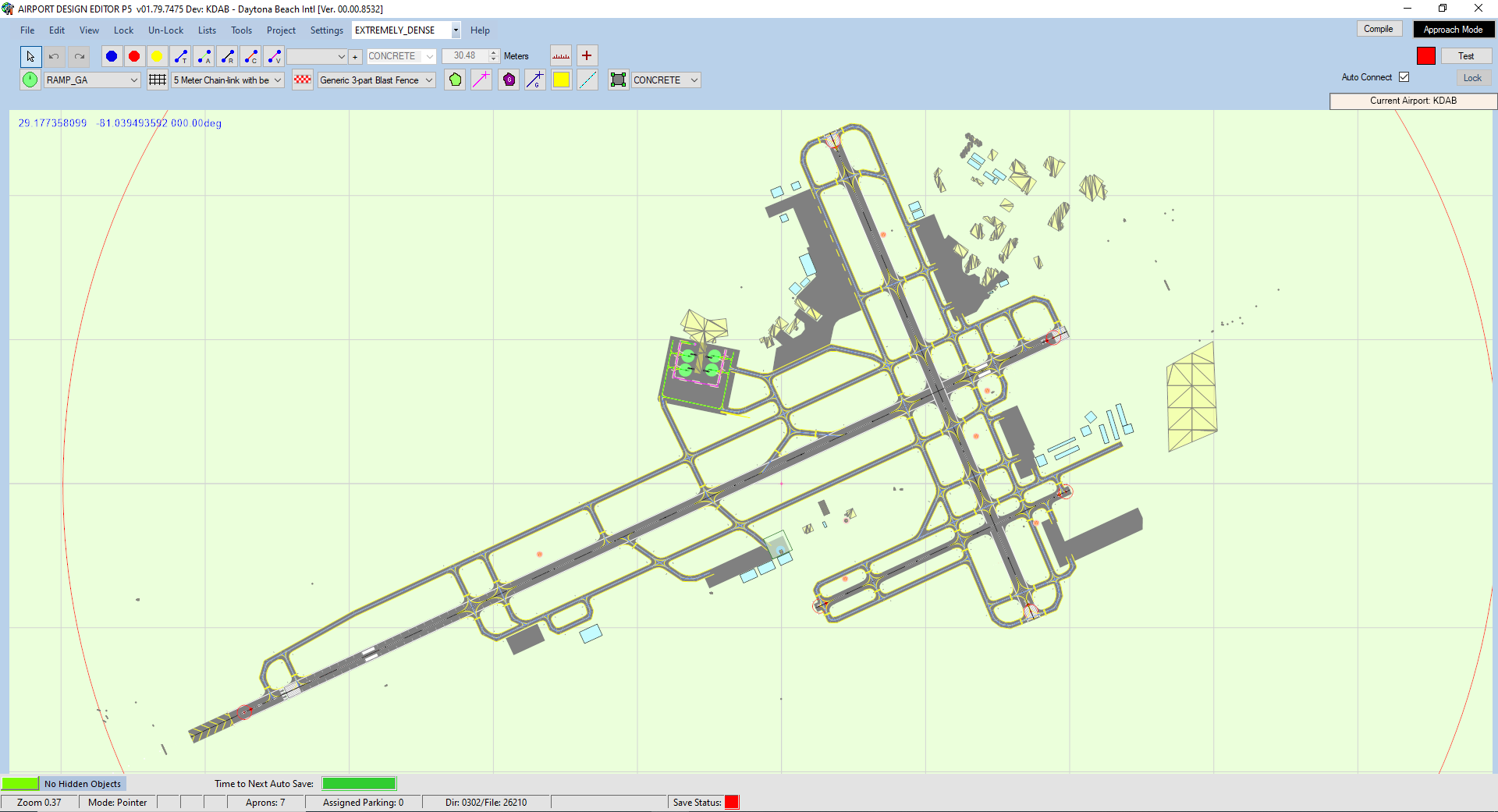Click the Undo arrow icon
The width and height of the screenshot is (1498, 812).
pyautogui.click(x=54, y=56)
